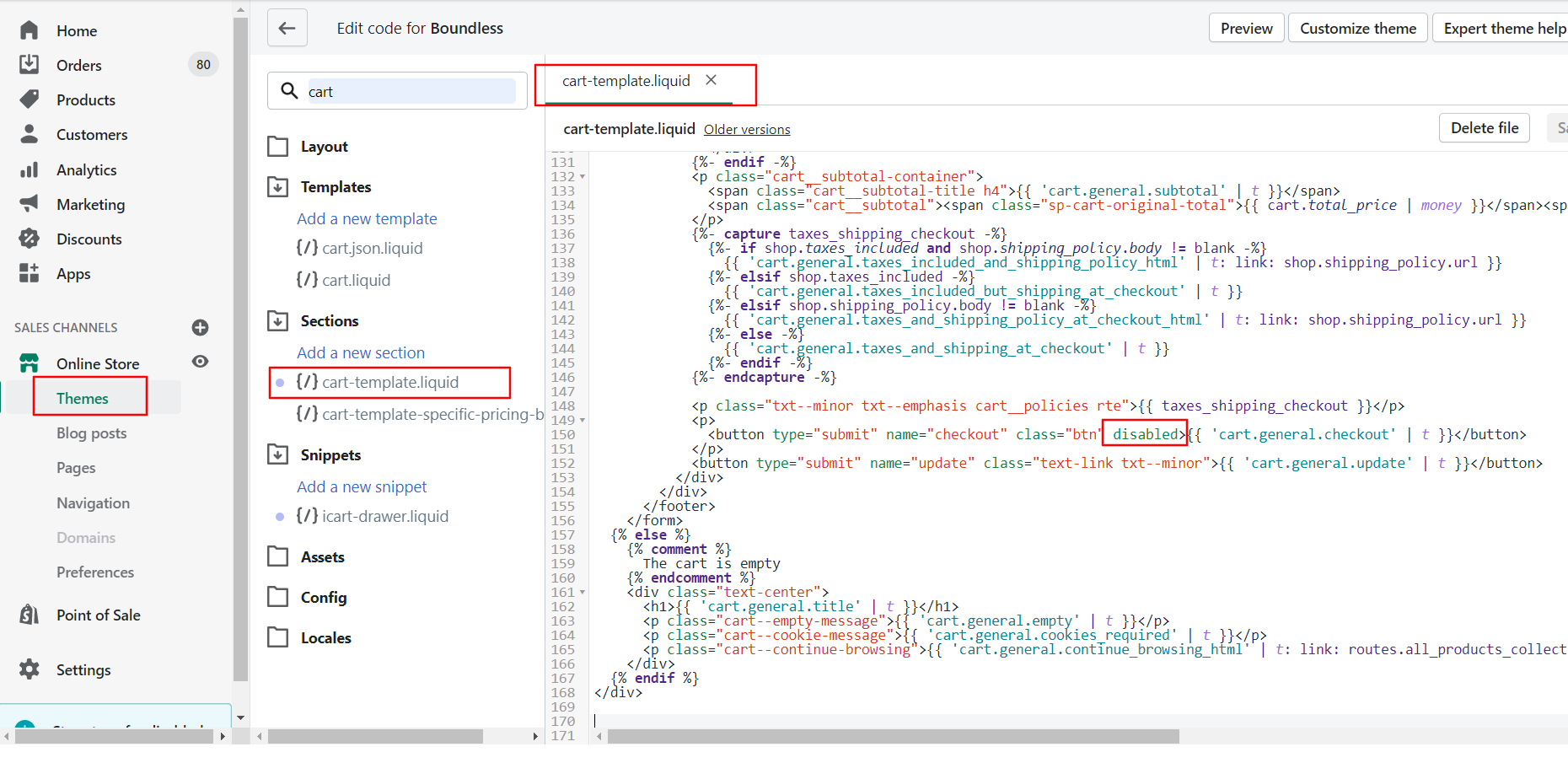
Task: Click the Customers person icon
Action: 30,134
